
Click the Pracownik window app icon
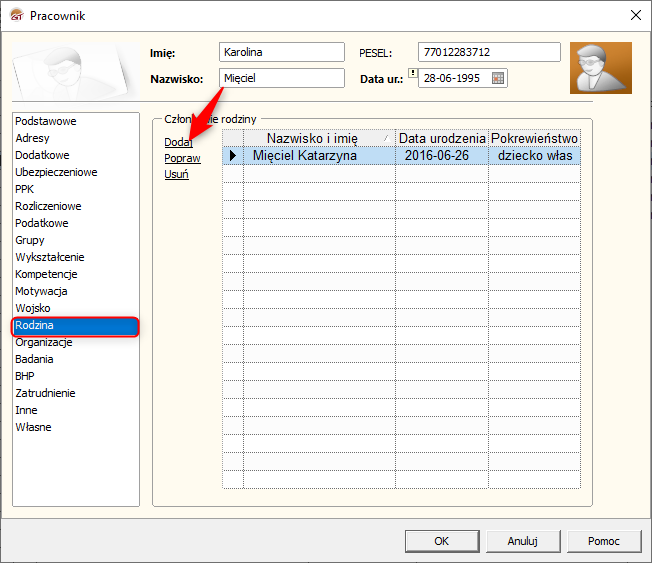click(17, 16)
